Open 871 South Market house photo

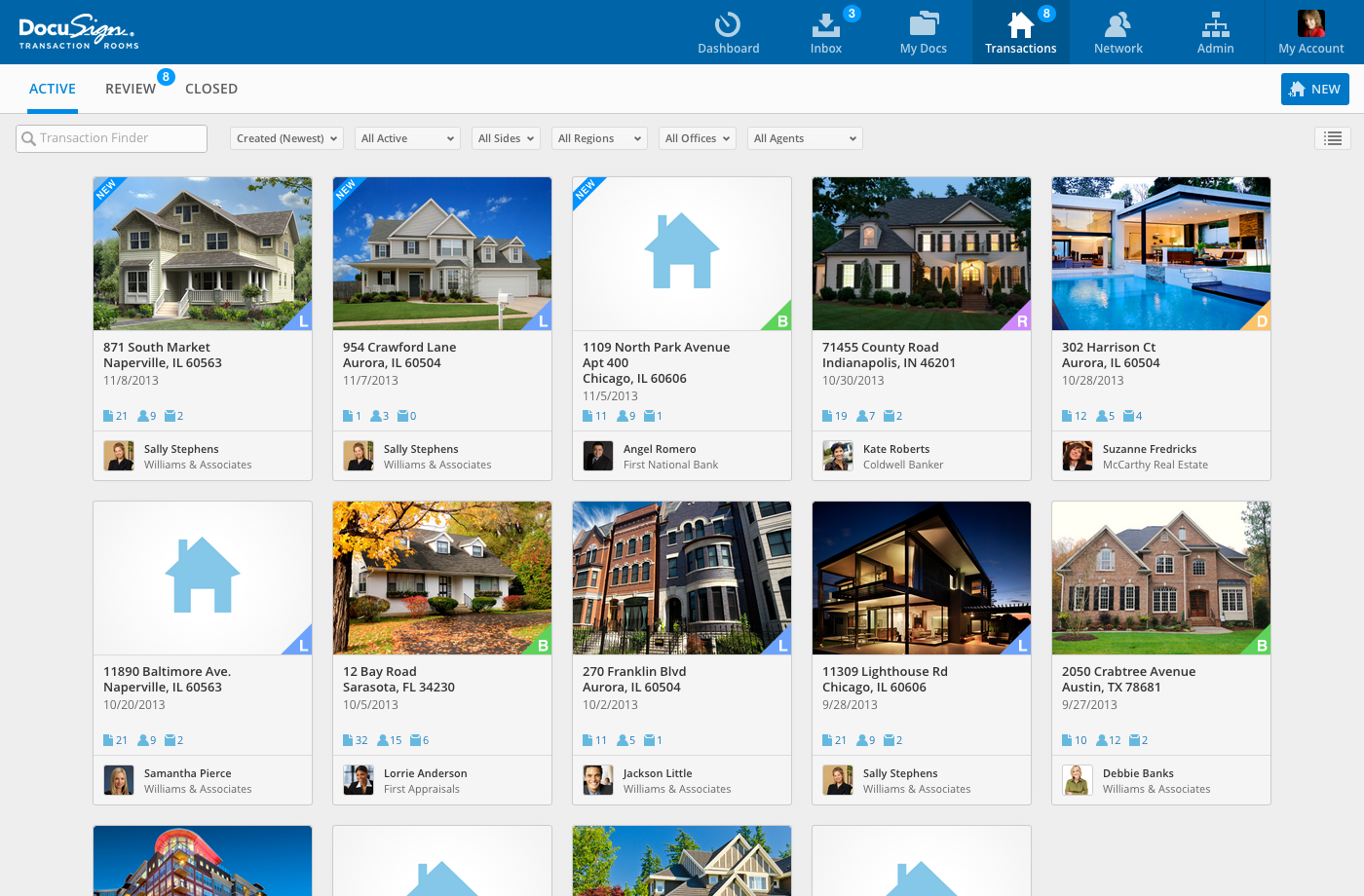203,253
